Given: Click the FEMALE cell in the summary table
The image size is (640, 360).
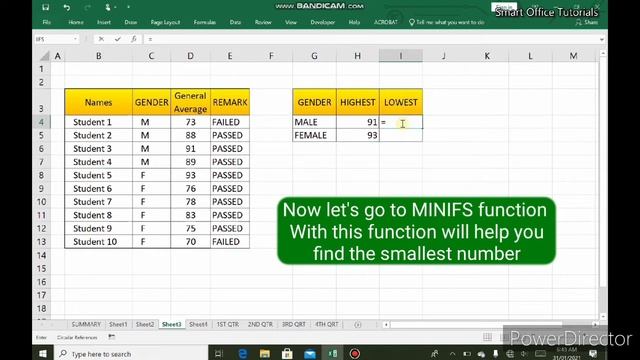Looking at the screenshot, I should 314,135.
